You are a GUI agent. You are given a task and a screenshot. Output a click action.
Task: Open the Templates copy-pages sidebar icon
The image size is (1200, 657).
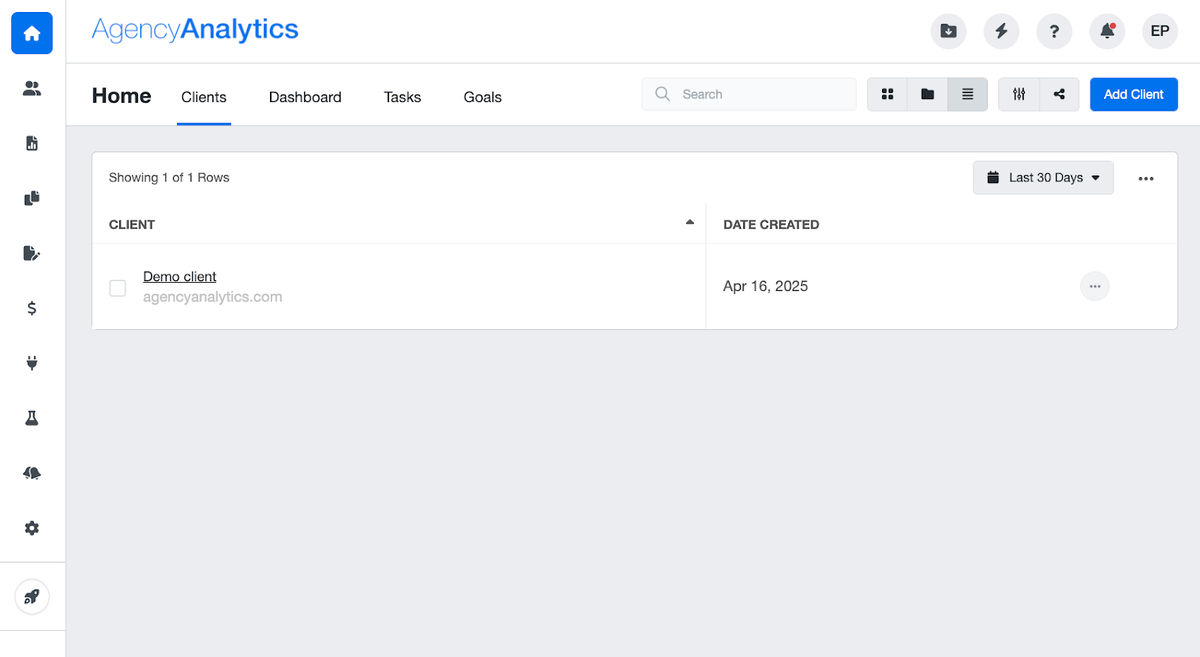(x=32, y=198)
